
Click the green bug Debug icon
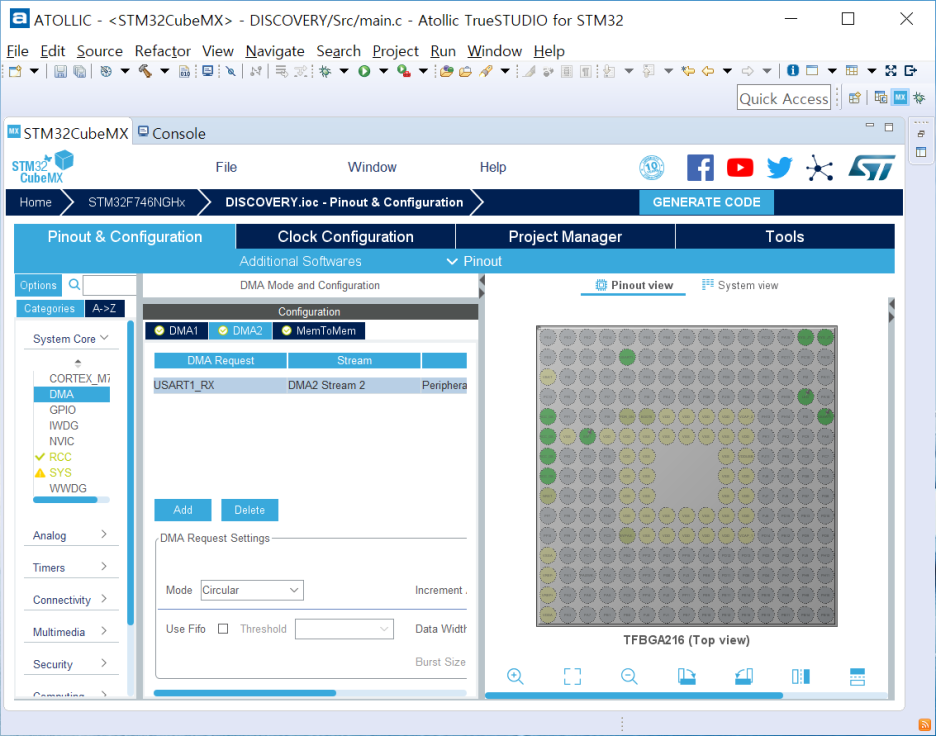325,71
